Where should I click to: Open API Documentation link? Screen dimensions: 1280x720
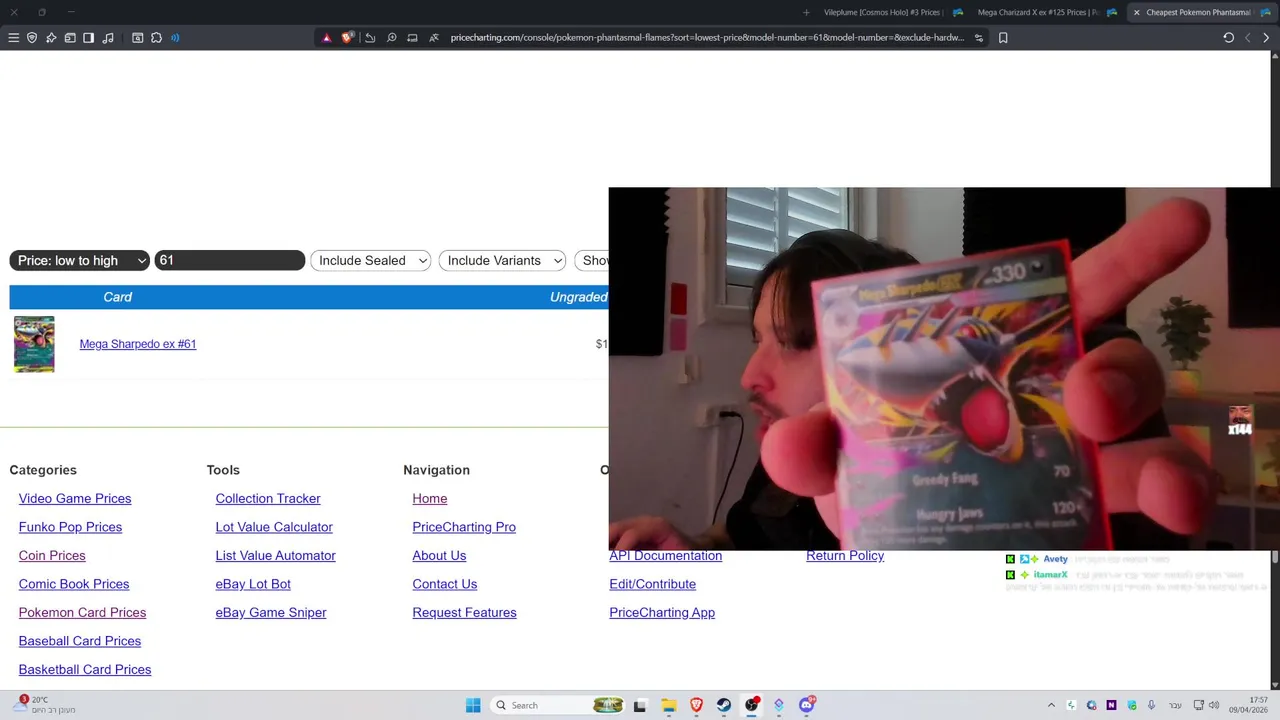(x=665, y=556)
